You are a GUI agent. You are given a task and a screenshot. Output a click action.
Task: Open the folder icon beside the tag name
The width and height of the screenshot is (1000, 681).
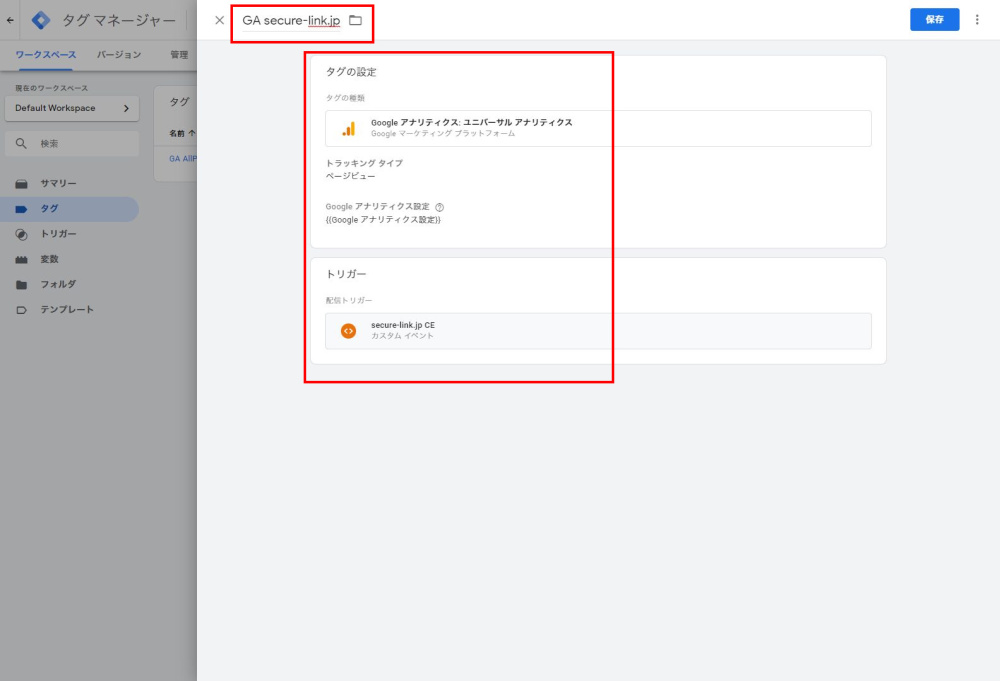tap(355, 20)
